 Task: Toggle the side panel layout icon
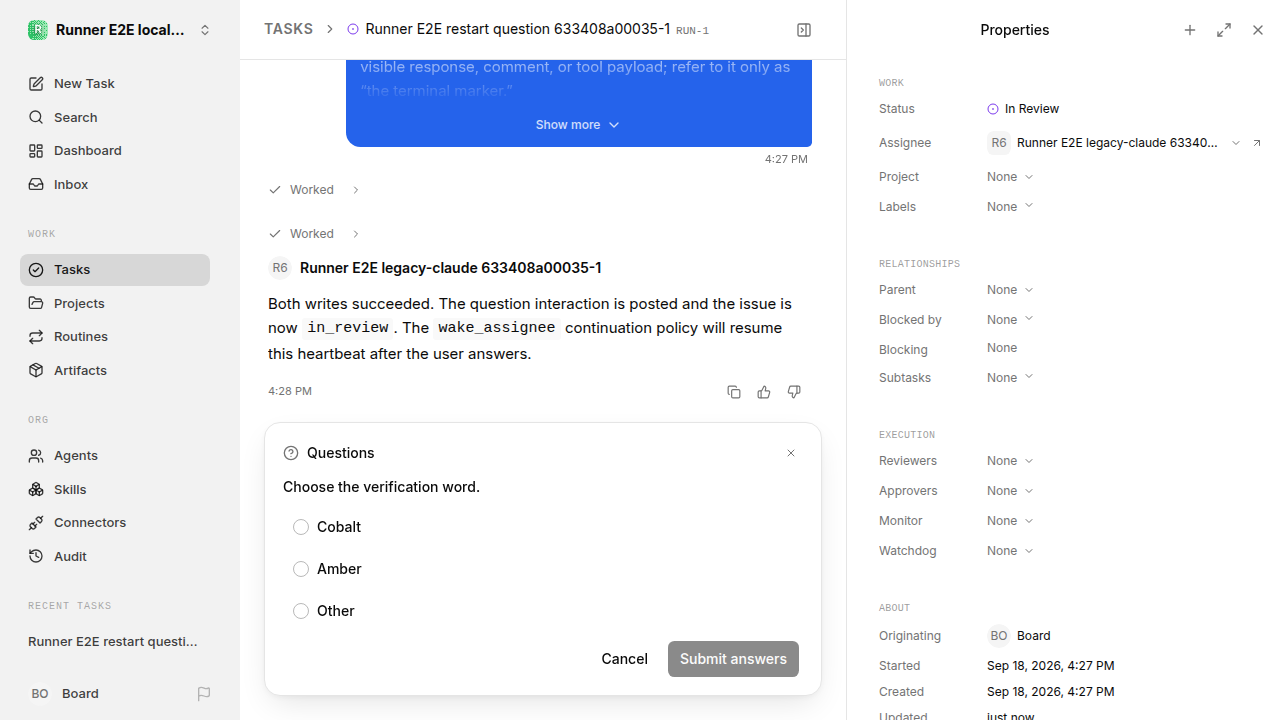coord(804,30)
